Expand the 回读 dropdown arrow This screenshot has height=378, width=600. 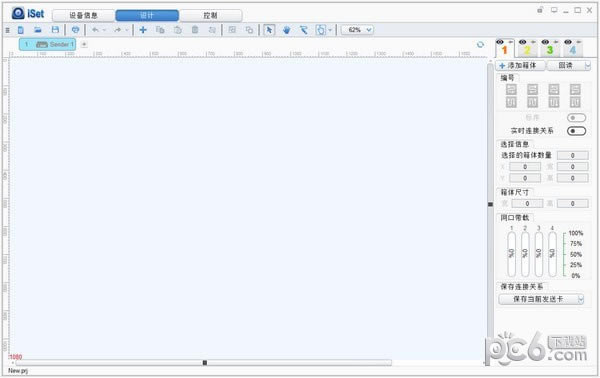point(588,66)
